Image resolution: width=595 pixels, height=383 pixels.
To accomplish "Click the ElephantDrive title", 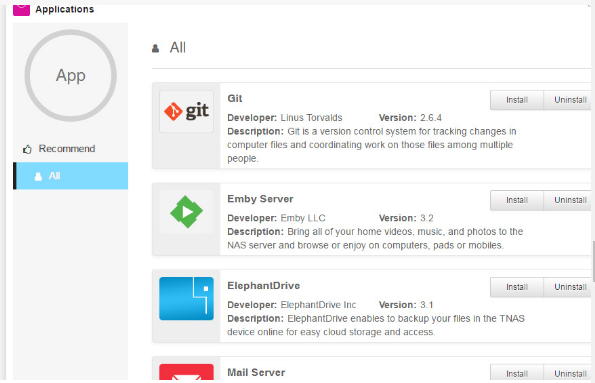I will click(x=264, y=285).
